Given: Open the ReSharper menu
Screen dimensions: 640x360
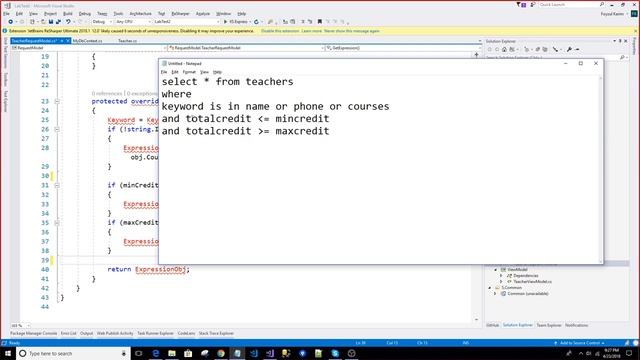Looking at the screenshot, I should 180,13.
